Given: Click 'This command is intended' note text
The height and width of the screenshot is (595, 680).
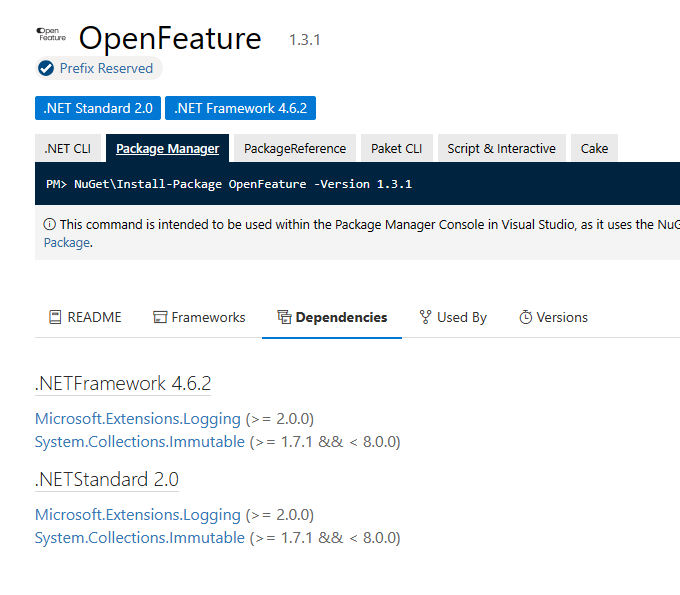Looking at the screenshot, I should coord(370,224).
